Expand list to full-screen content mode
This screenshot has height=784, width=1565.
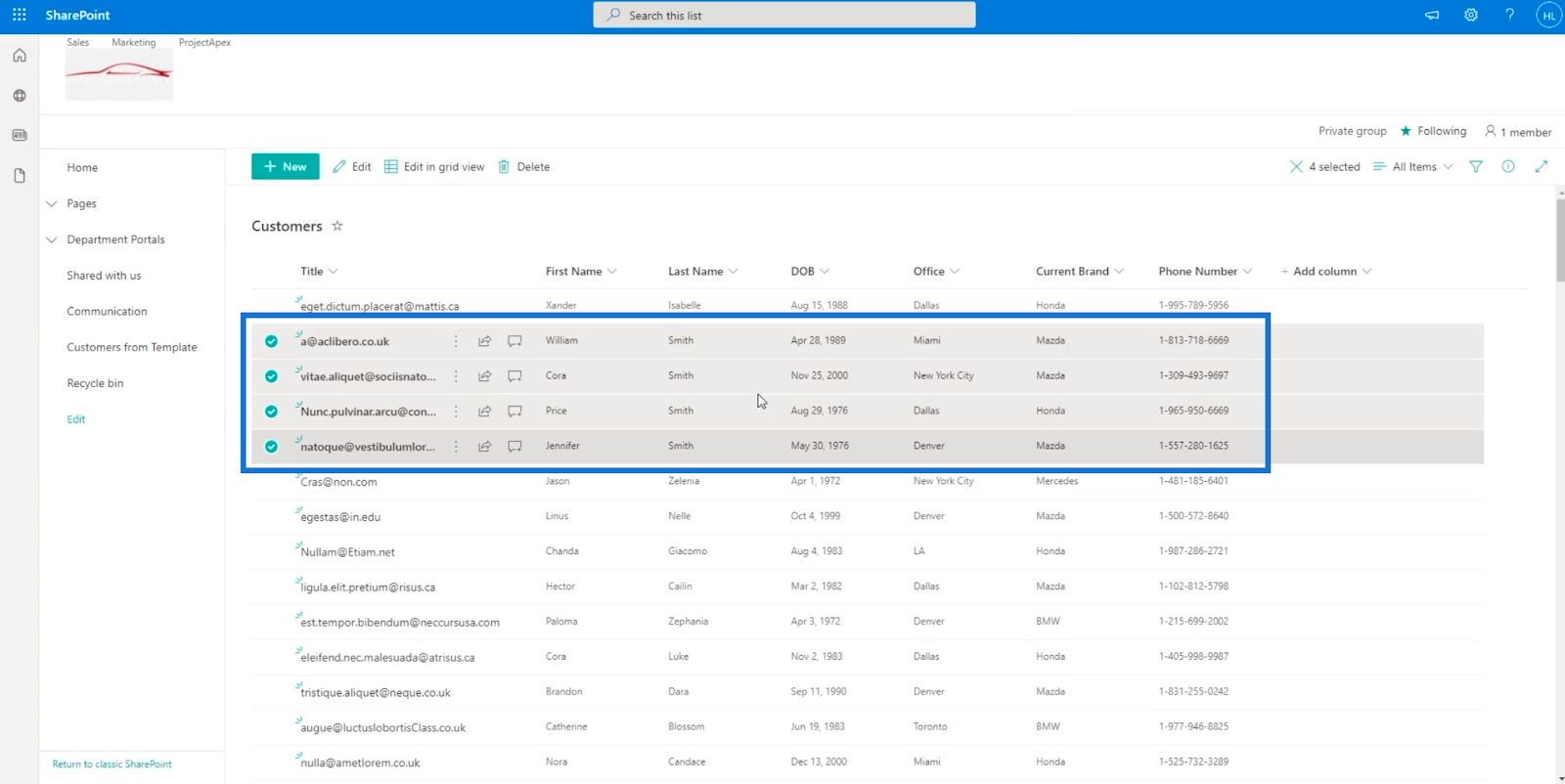point(1542,167)
